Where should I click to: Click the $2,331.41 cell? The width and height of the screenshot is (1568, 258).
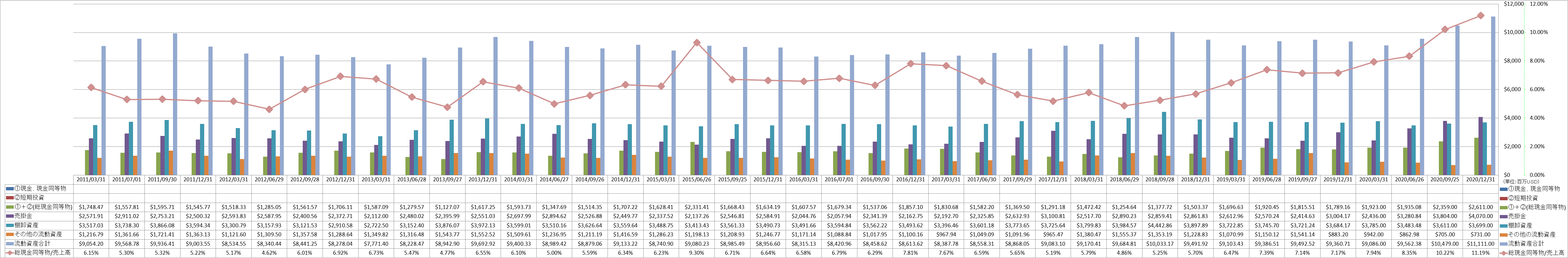click(697, 207)
